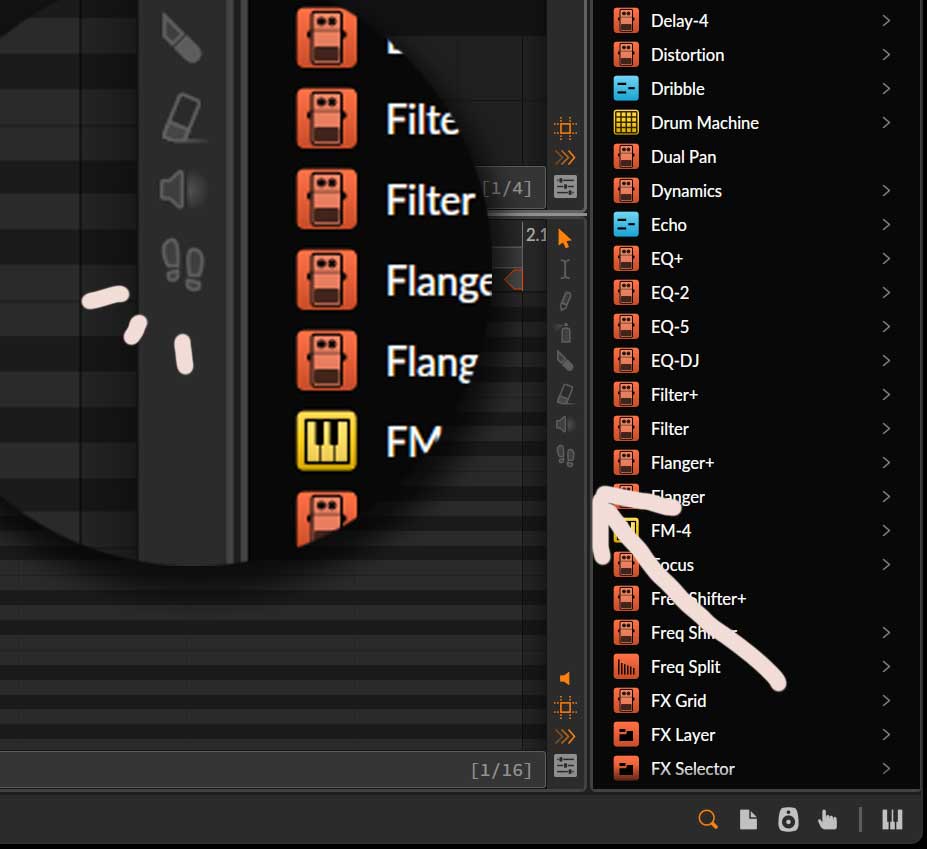This screenshot has width=927, height=849.
Task: Show the on-screen piano keyboard icon
Action: click(x=892, y=819)
